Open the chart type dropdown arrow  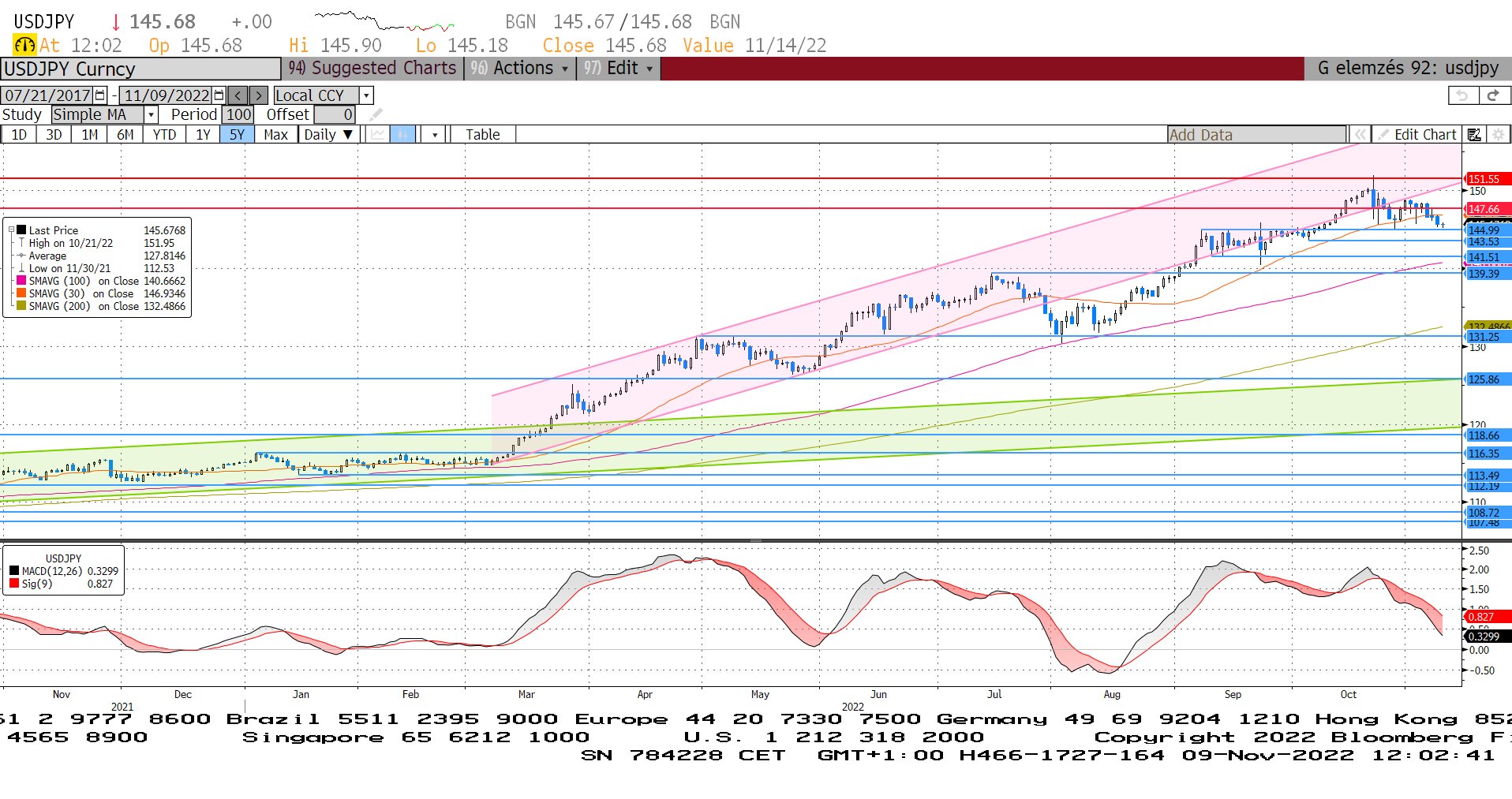point(435,135)
